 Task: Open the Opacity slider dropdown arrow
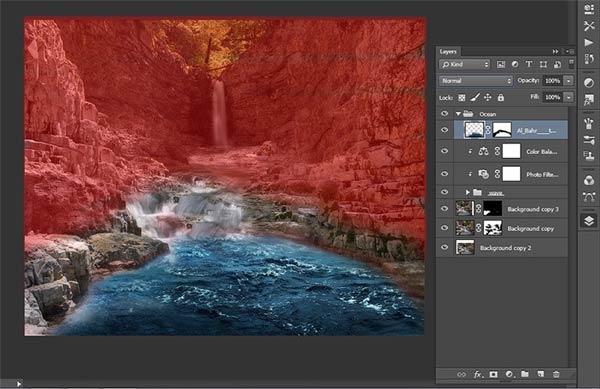pyautogui.click(x=569, y=81)
